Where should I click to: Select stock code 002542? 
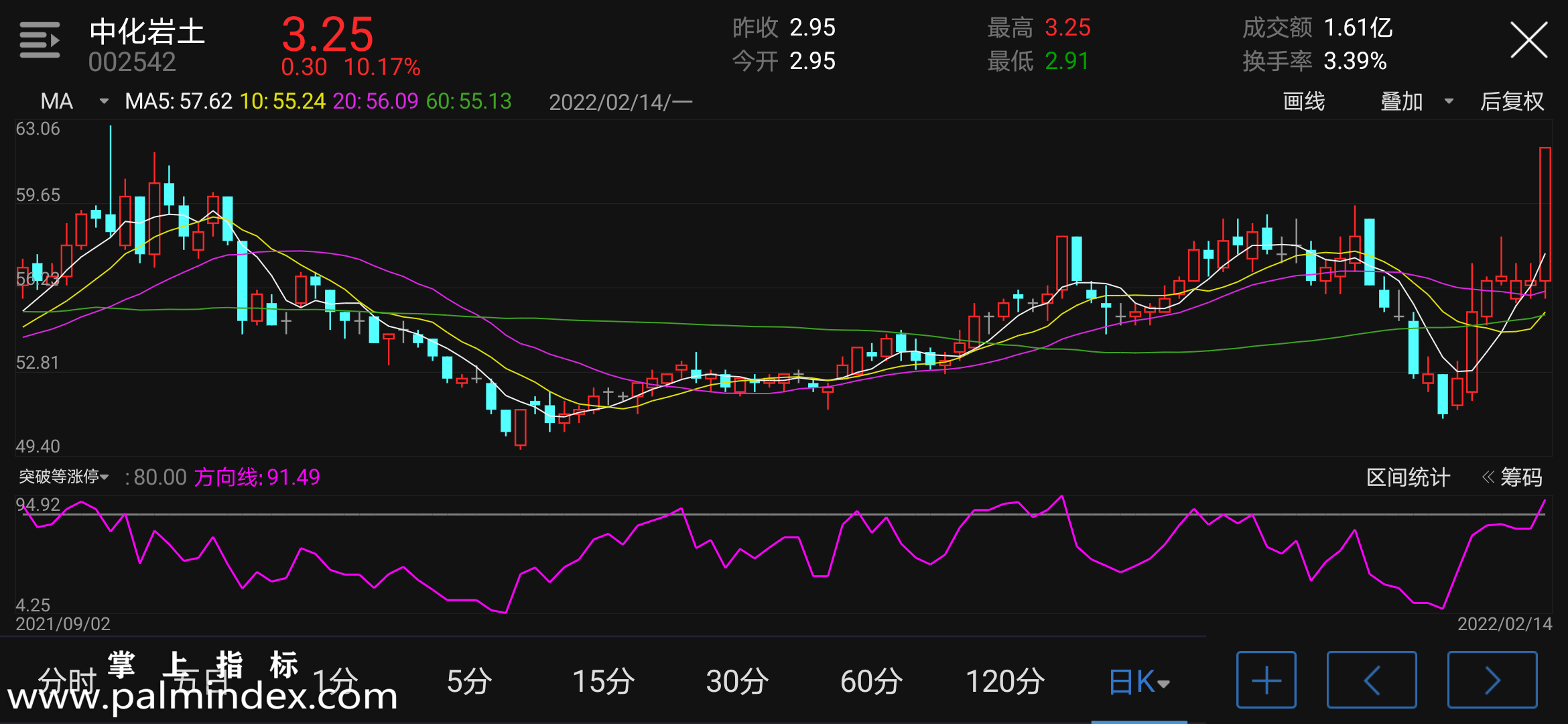[132, 62]
